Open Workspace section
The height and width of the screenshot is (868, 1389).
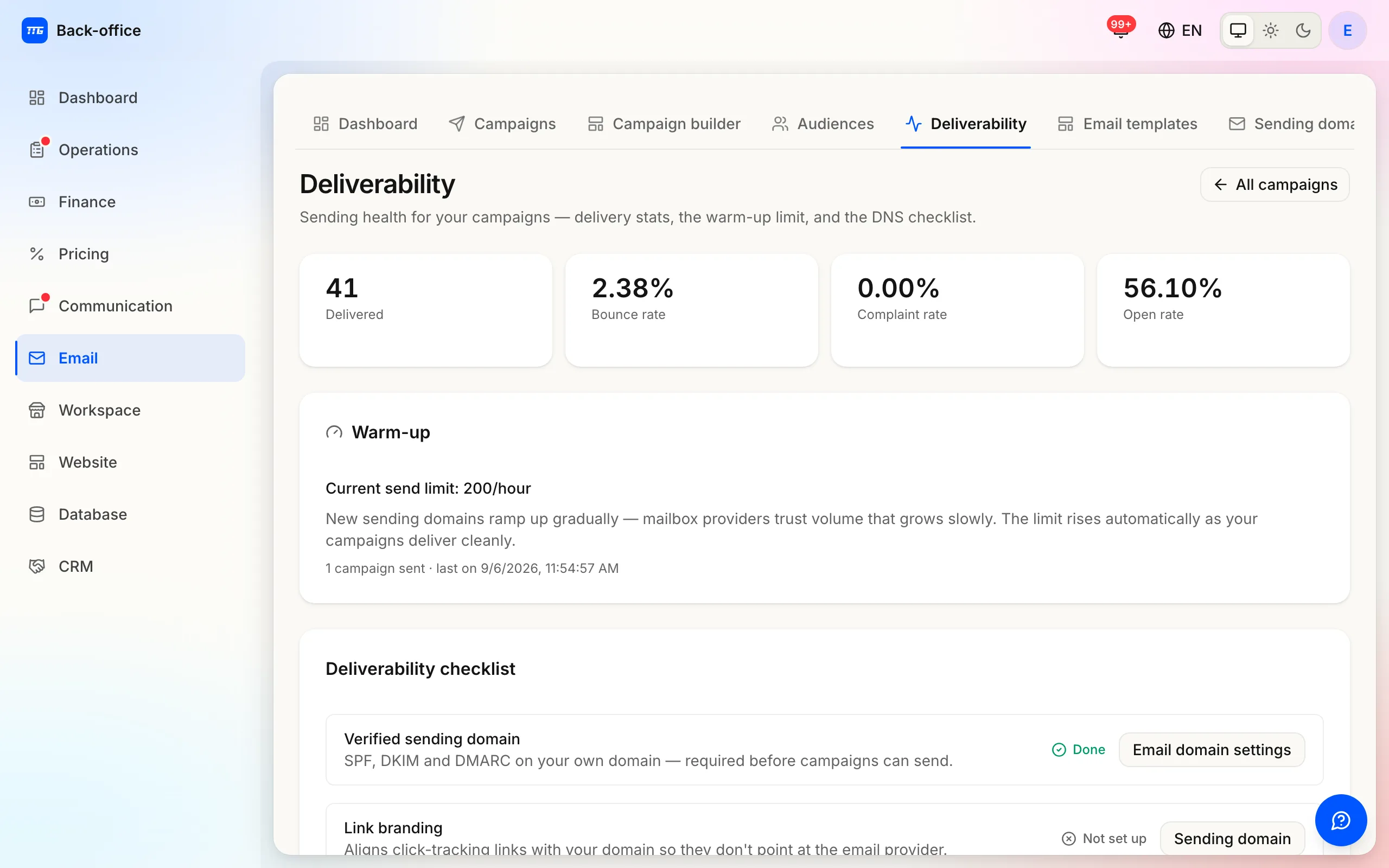coord(131,410)
